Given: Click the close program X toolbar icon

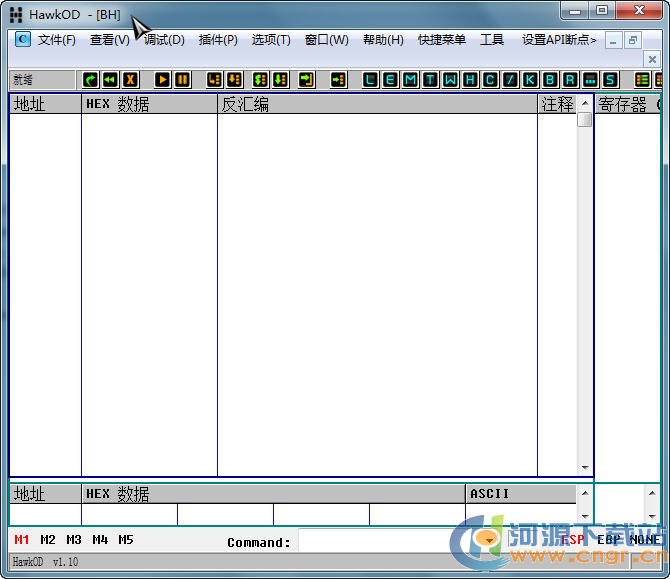Looking at the screenshot, I should [x=130, y=80].
